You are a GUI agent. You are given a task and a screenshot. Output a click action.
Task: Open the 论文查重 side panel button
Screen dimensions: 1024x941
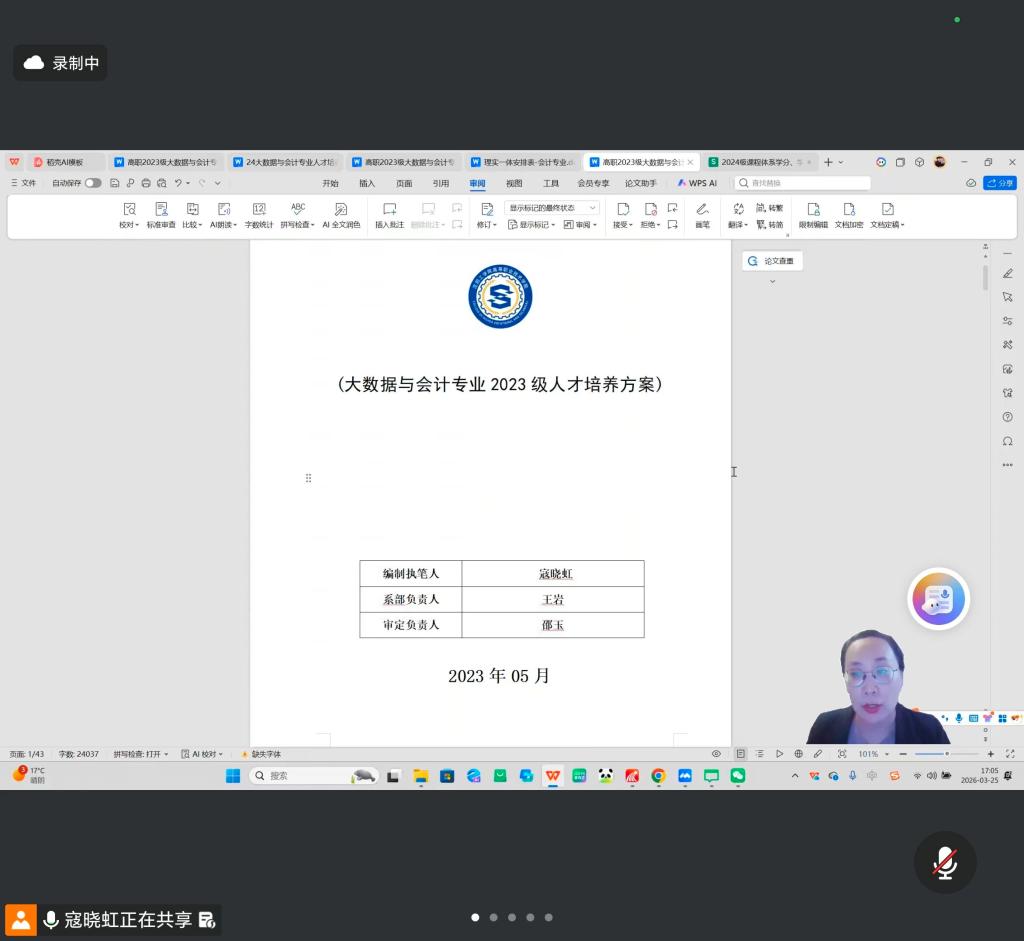tap(772, 261)
